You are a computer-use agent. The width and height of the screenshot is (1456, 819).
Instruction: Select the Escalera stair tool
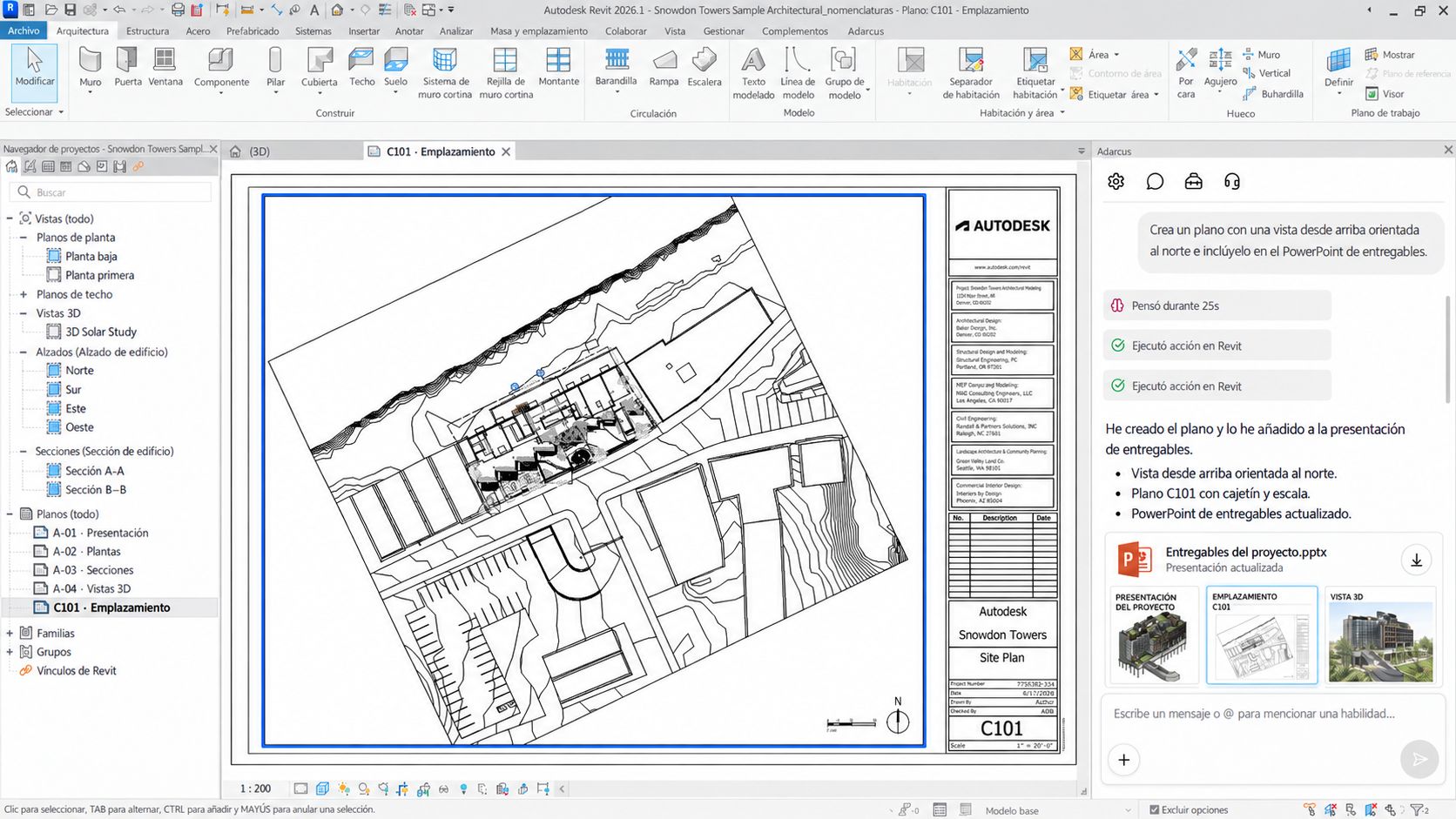click(704, 68)
